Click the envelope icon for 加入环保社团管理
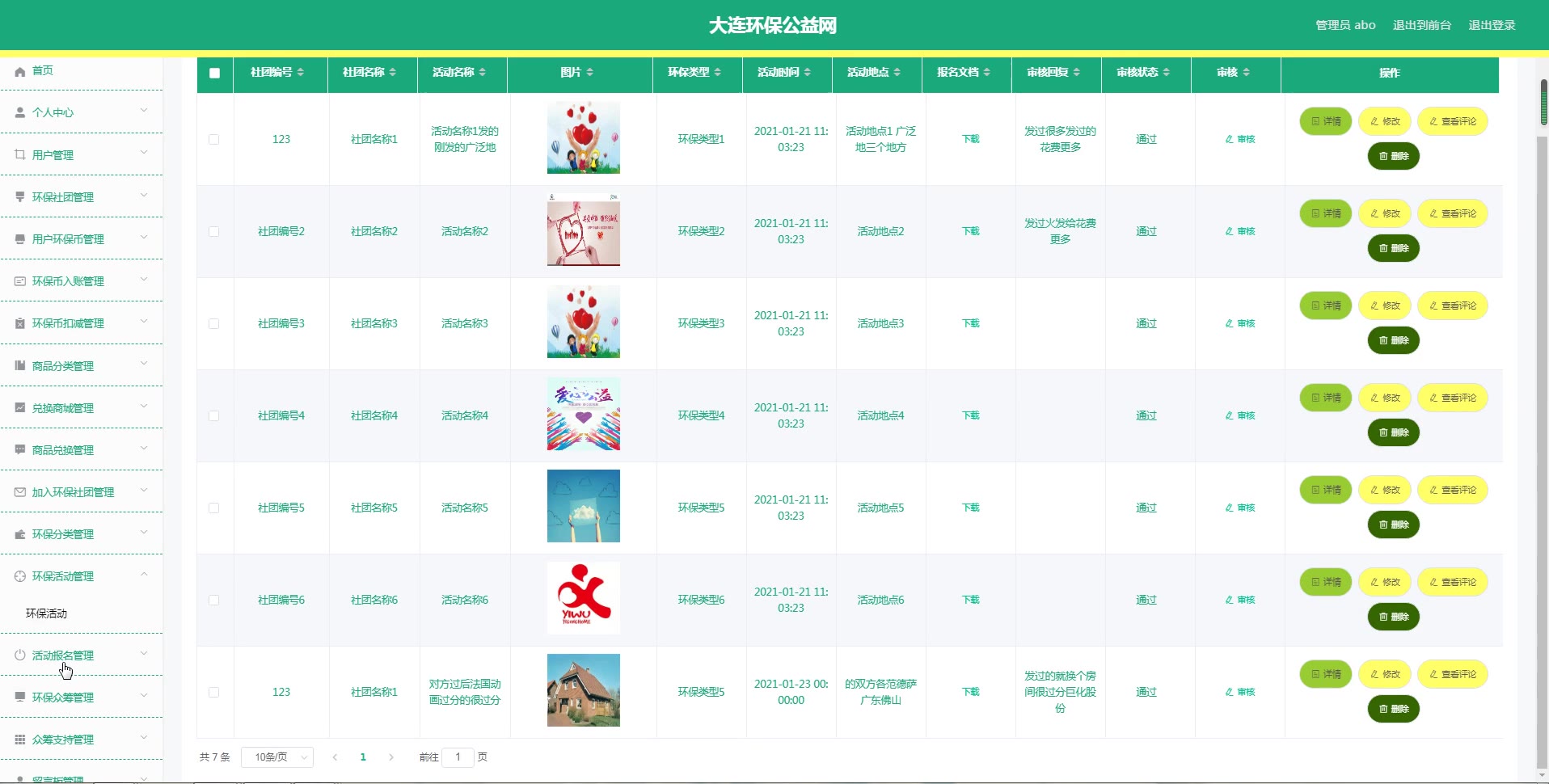This screenshot has height=784, width=1549. point(20,492)
